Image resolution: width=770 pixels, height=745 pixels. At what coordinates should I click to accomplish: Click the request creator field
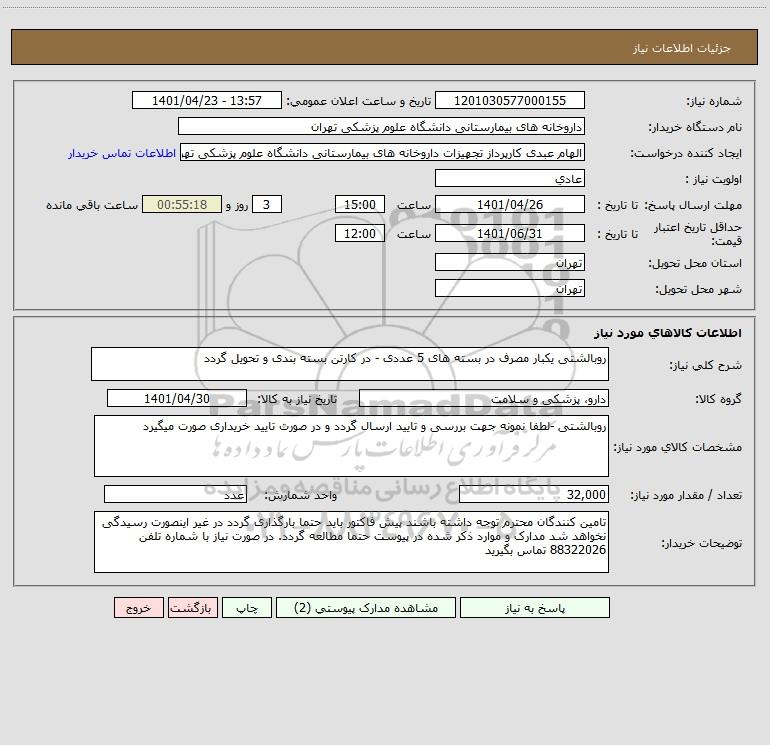click(383, 153)
